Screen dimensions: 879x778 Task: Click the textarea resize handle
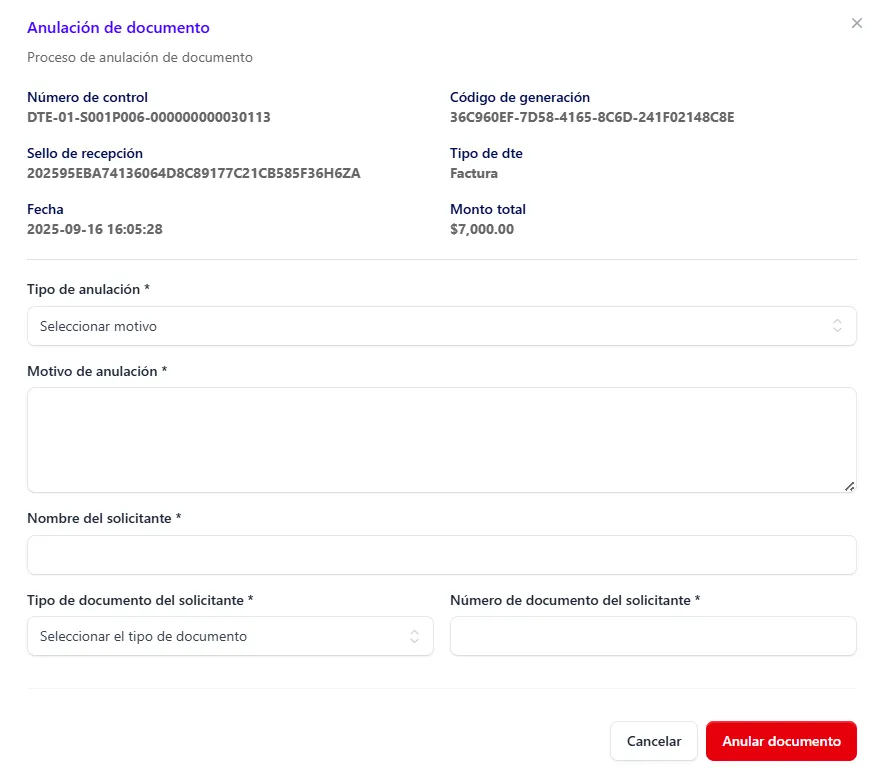tap(851, 487)
